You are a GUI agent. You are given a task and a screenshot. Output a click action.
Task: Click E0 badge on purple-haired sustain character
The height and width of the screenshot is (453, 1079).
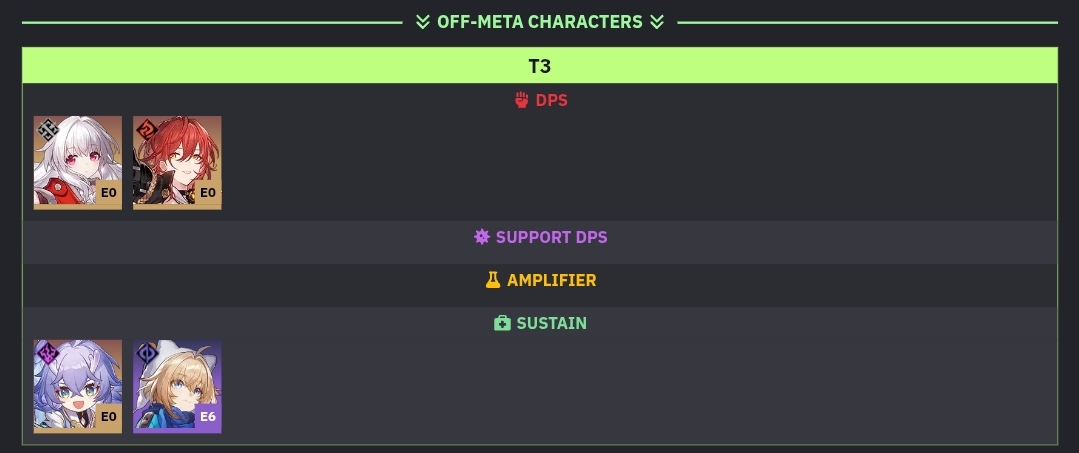click(x=108, y=417)
